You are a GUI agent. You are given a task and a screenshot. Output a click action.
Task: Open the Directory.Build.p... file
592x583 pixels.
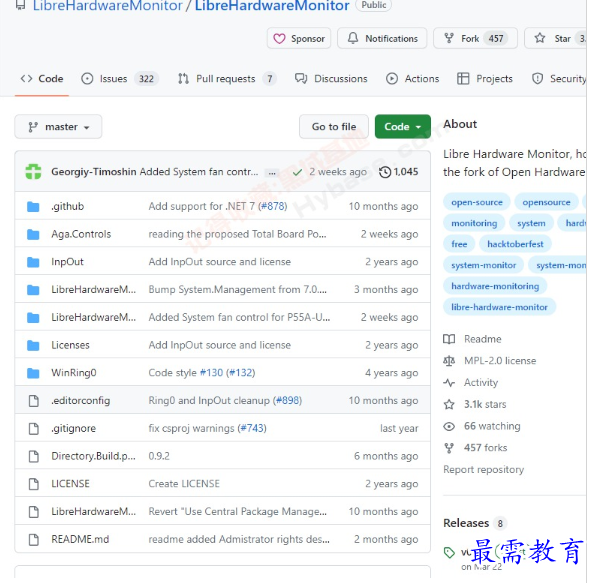[93, 456]
